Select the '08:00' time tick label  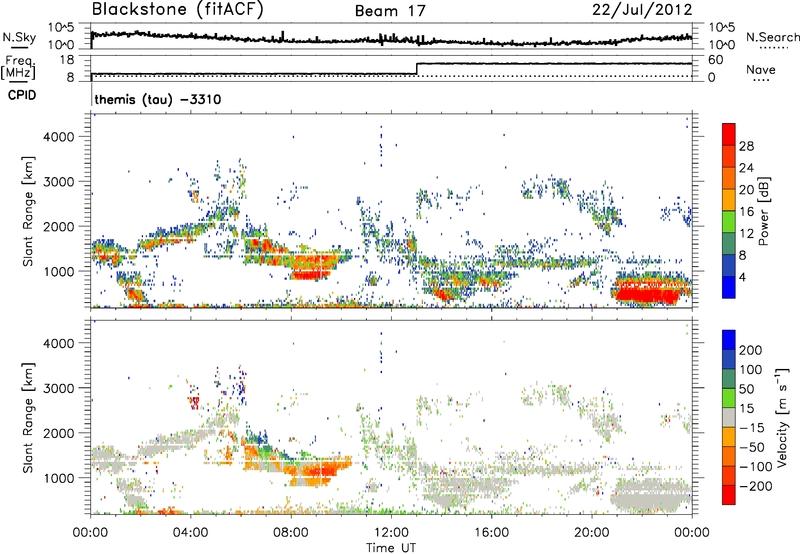[291, 533]
